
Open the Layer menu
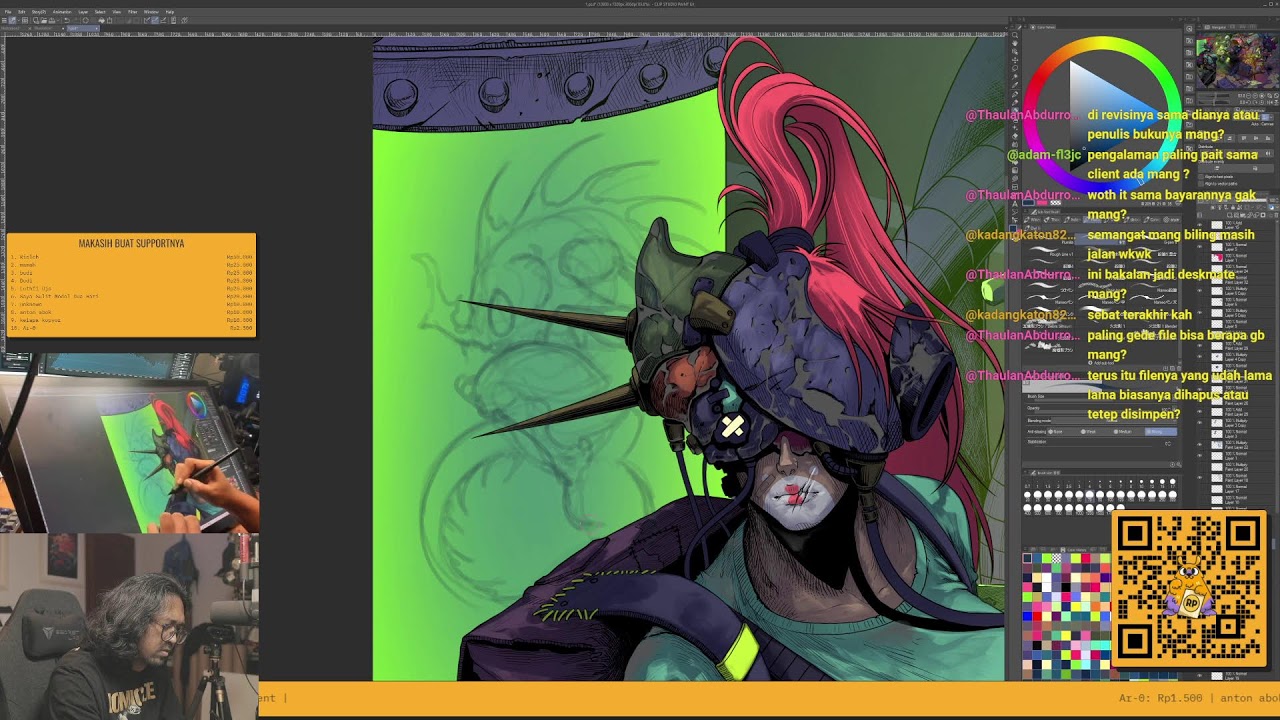coord(83,11)
